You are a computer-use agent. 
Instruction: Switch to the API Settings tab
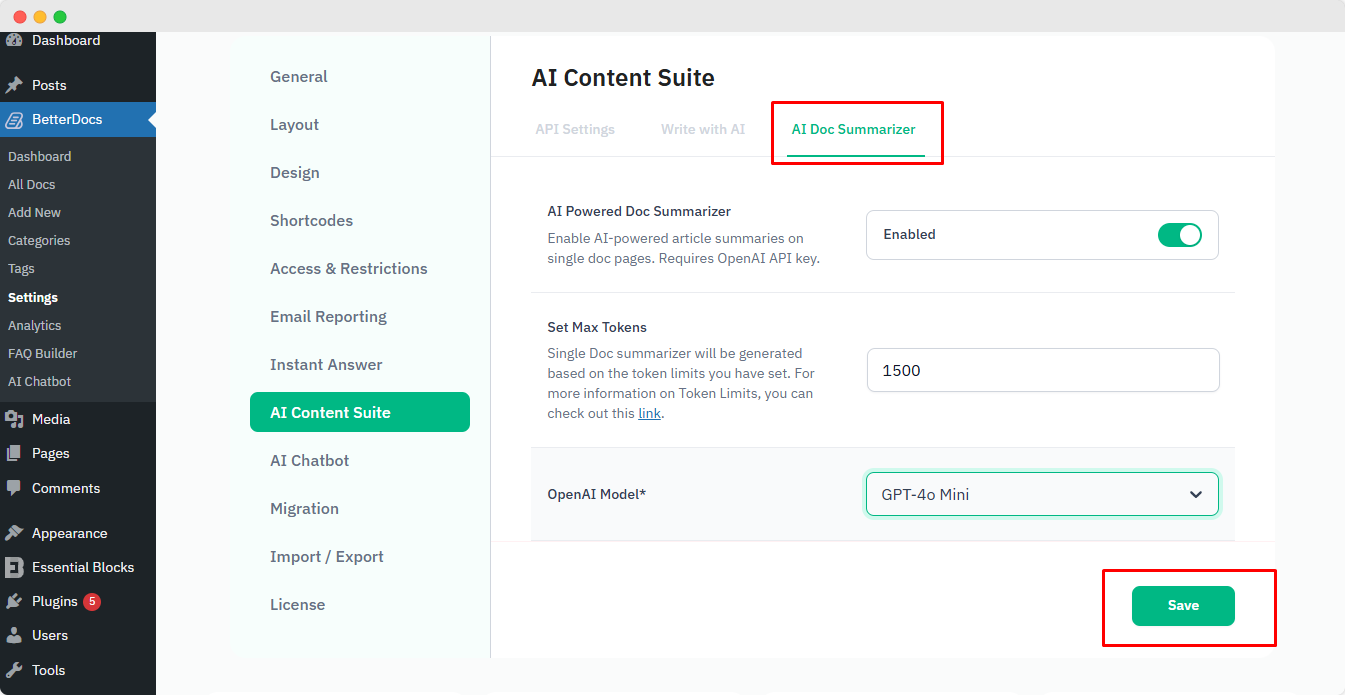[575, 129]
